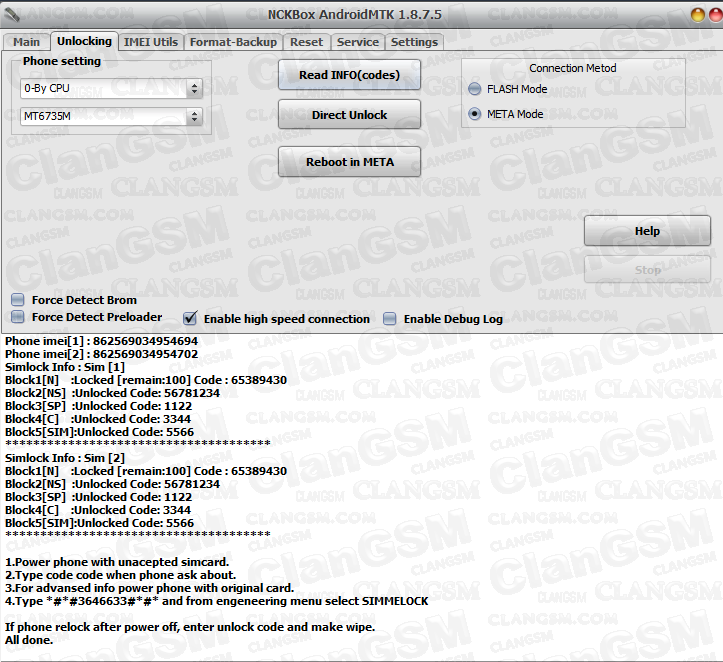
Task: Enable Force Detect Preloader checkbox
Action: point(18,317)
